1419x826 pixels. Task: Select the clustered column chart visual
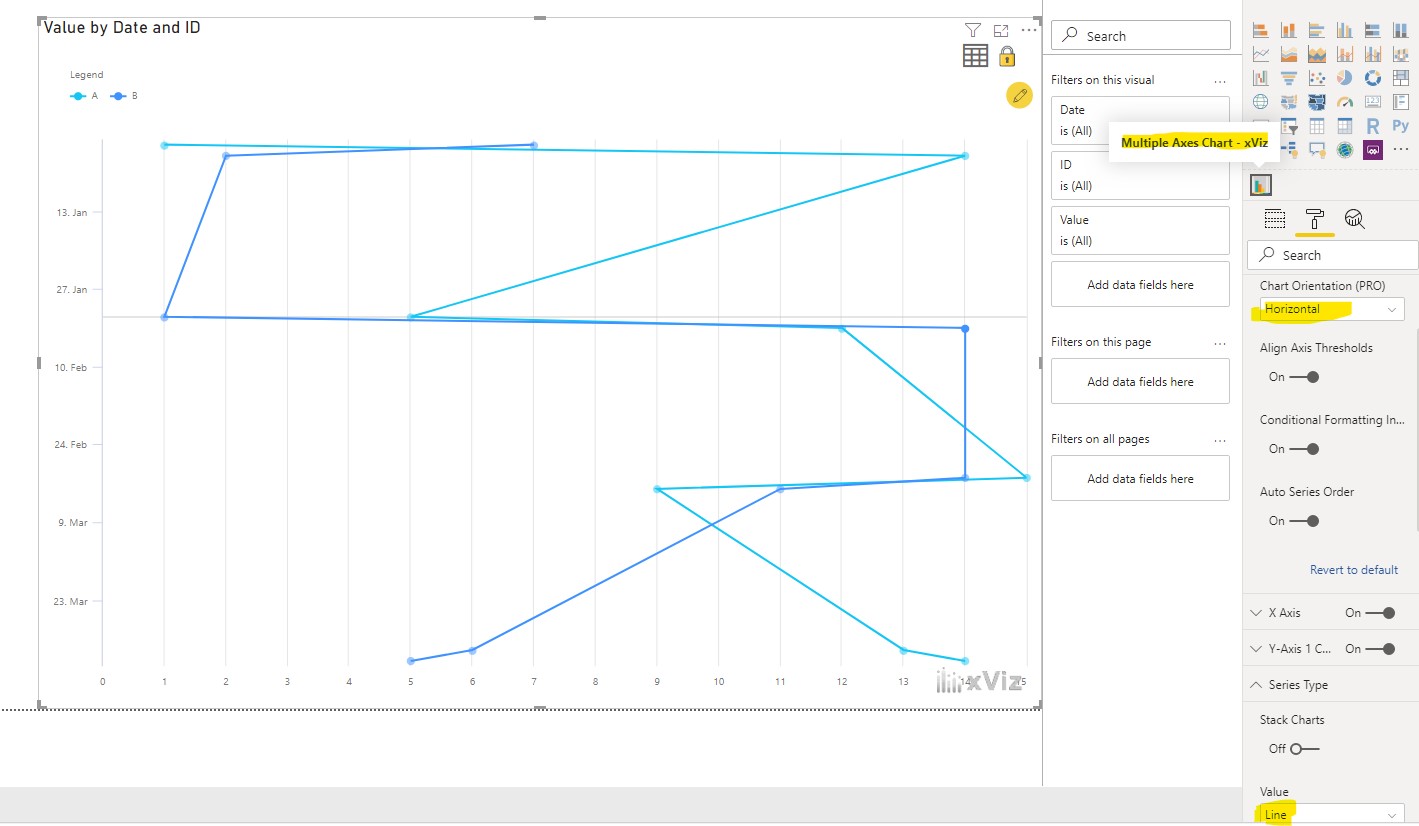pyautogui.click(x=1345, y=29)
